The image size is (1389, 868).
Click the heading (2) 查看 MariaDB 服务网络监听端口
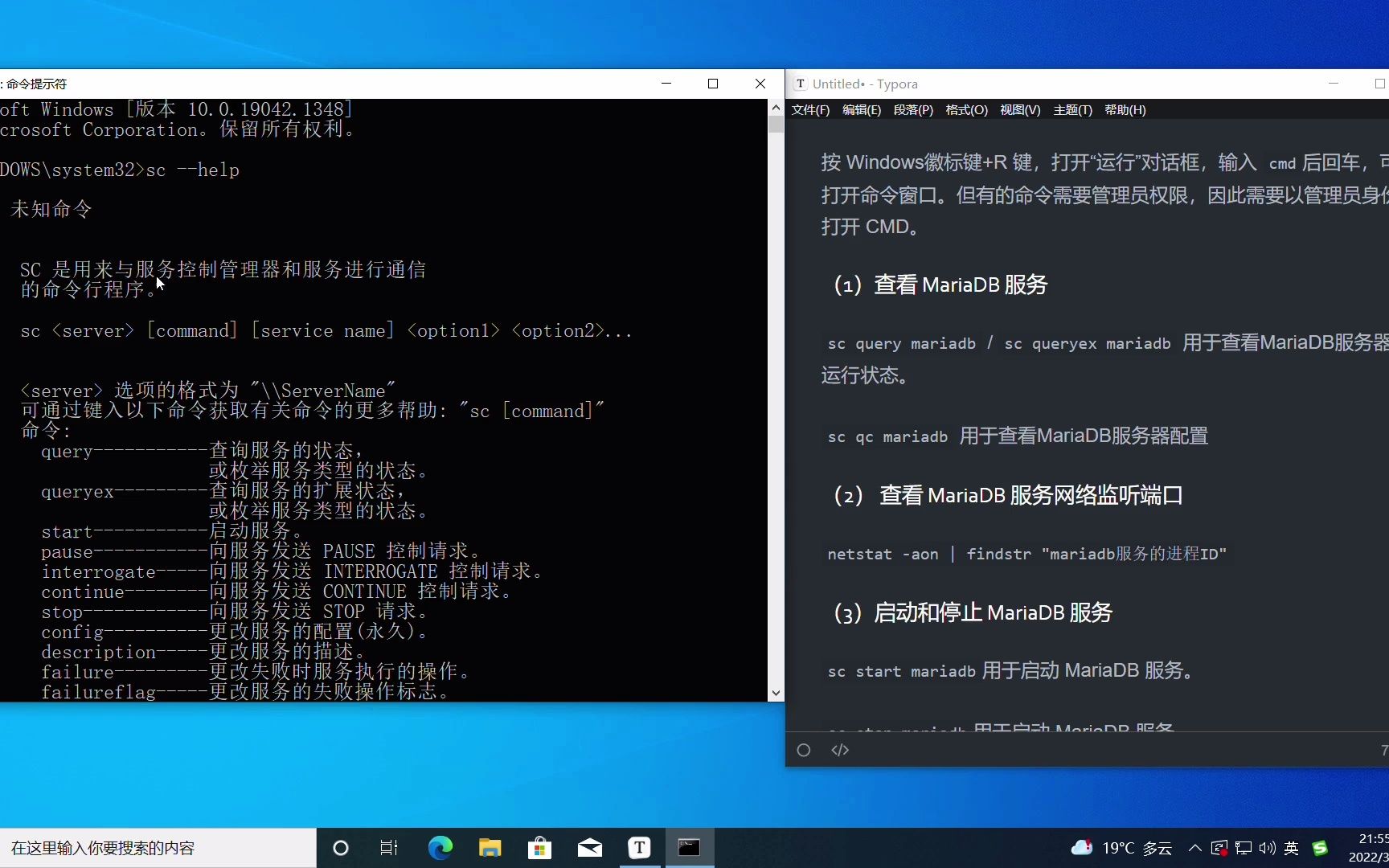coord(1008,496)
